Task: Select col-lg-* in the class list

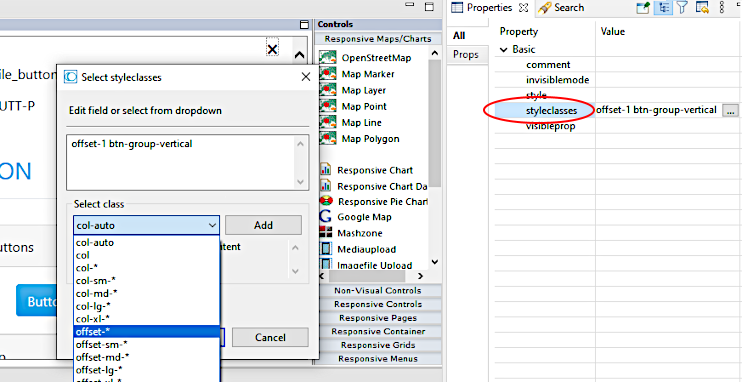Action: 147,306
